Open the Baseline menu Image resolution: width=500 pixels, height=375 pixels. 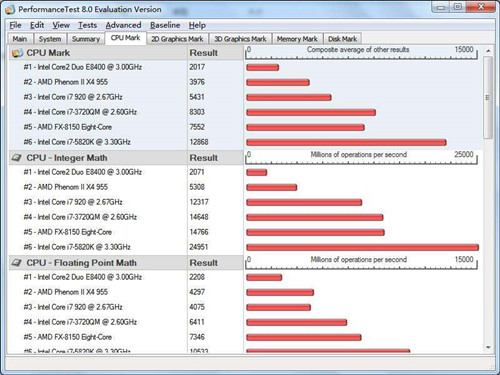pyautogui.click(x=165, y=25)
